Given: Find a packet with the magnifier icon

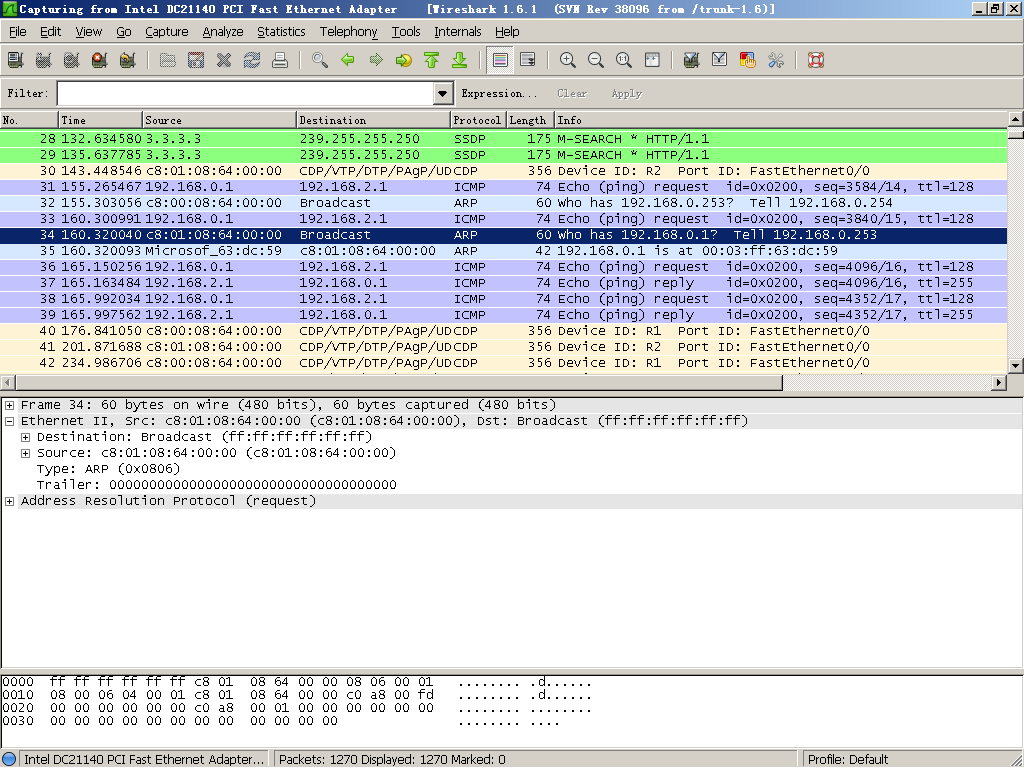Looking at the screenshot, I should [x=320, y=60].
